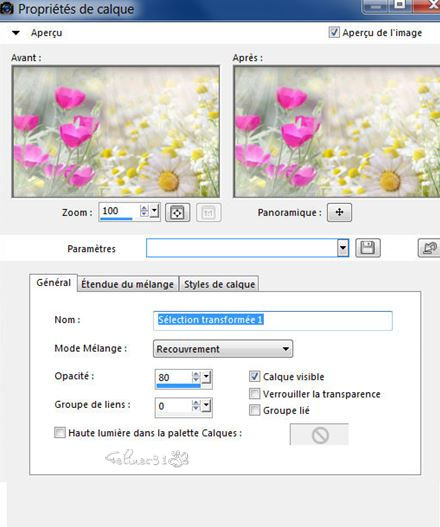Collapse the Aperçu preview section triangle
440x527 pixels.
[16, 33]
